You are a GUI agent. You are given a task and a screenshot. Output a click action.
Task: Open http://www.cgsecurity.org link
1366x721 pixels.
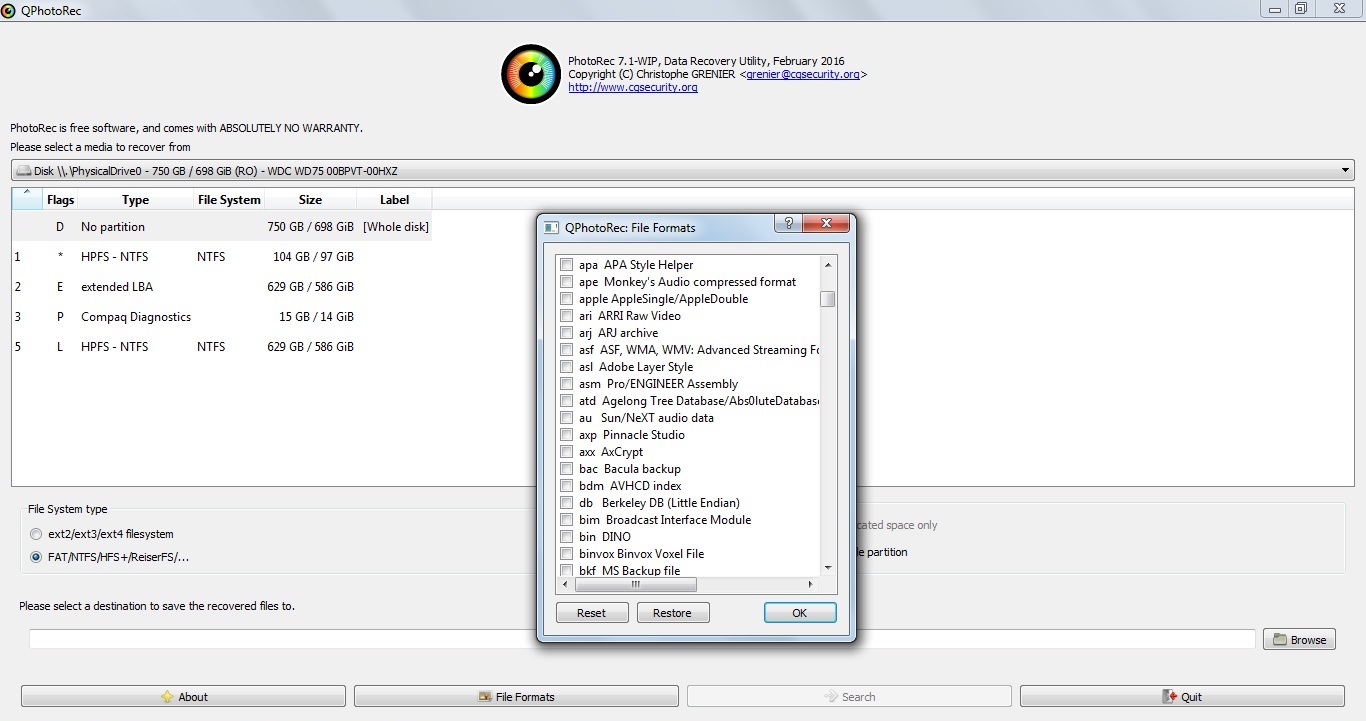pos(633,87)
